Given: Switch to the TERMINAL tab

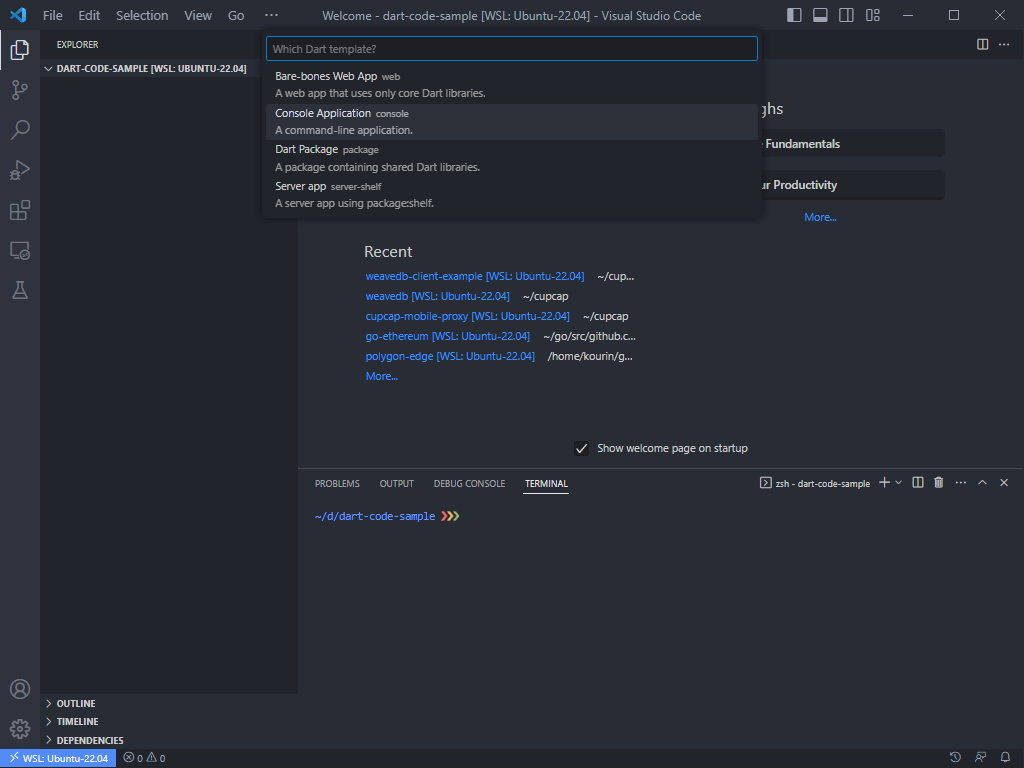Looking at the screenshot, I should (x=546, y=483).
